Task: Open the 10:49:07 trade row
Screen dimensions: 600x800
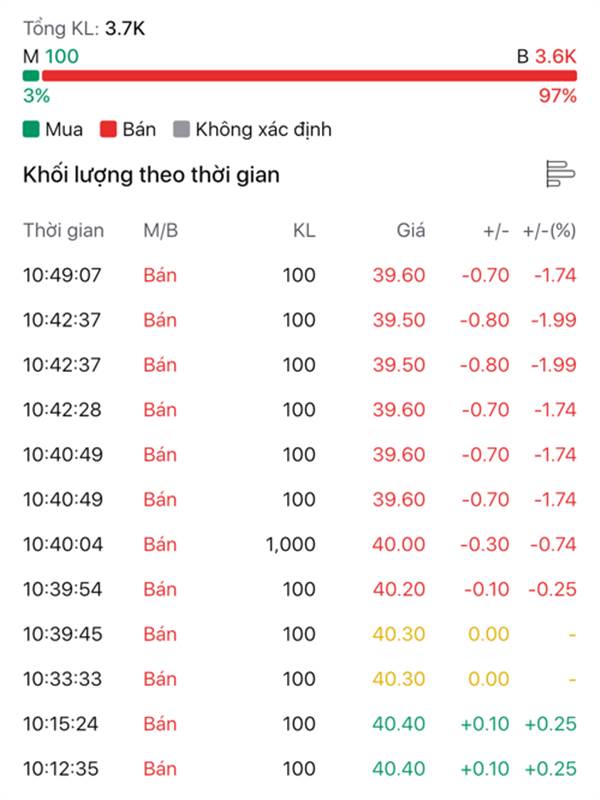Action: pyautogui.click(x=300, y=275)
